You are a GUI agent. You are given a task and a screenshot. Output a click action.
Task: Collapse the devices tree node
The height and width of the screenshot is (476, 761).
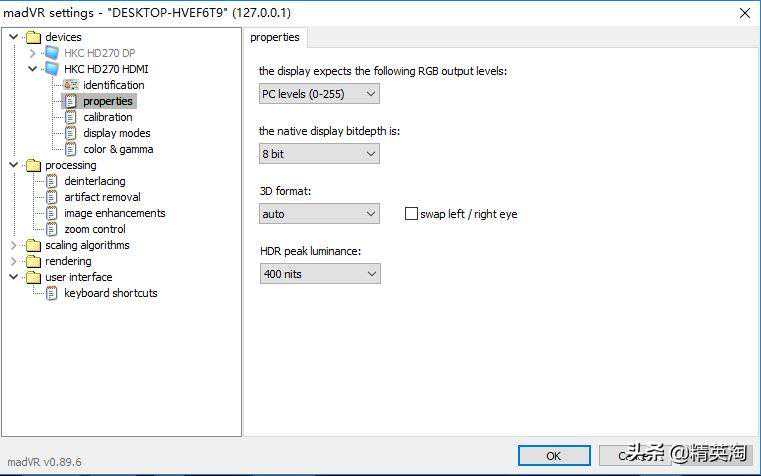[x=14, y=37]
